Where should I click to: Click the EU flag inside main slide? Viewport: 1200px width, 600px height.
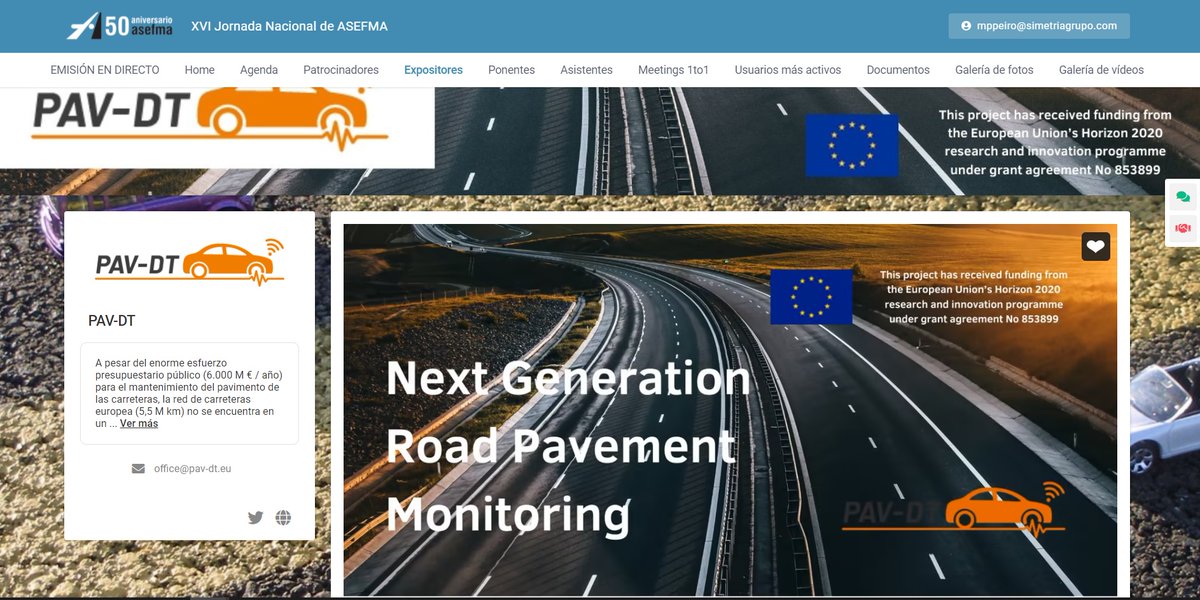click(x=811, y=296)
